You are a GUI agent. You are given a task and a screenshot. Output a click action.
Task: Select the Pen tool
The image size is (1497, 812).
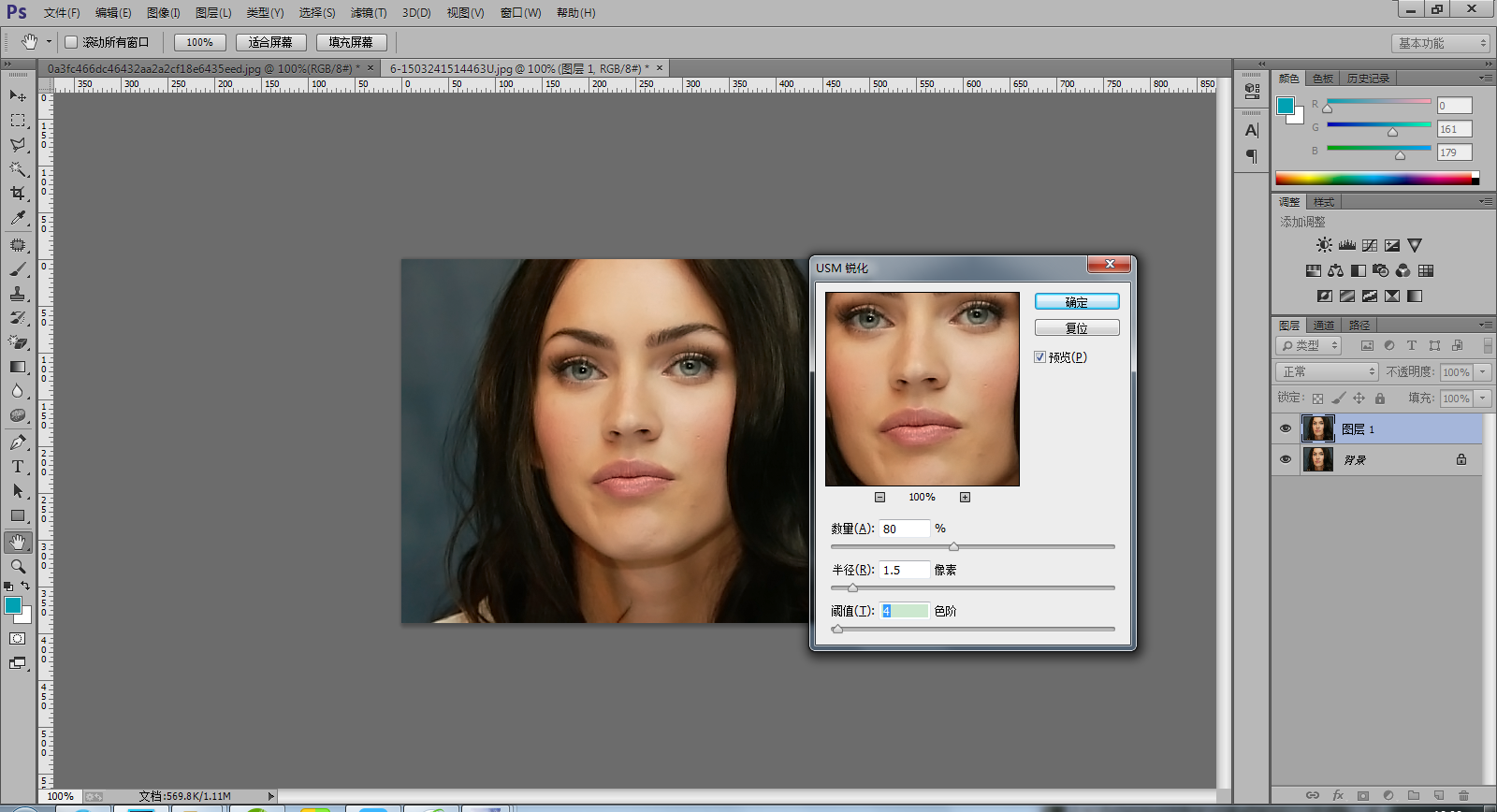click(x=18, y=442)
